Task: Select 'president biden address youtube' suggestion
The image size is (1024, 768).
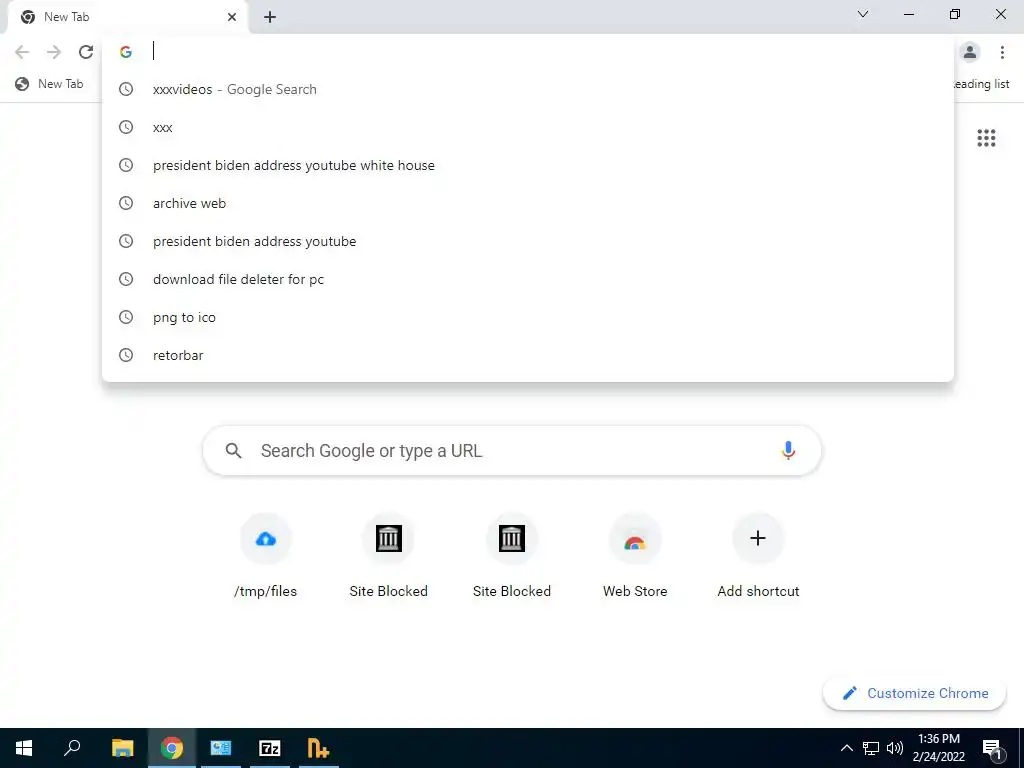Action: pos(528,241)
